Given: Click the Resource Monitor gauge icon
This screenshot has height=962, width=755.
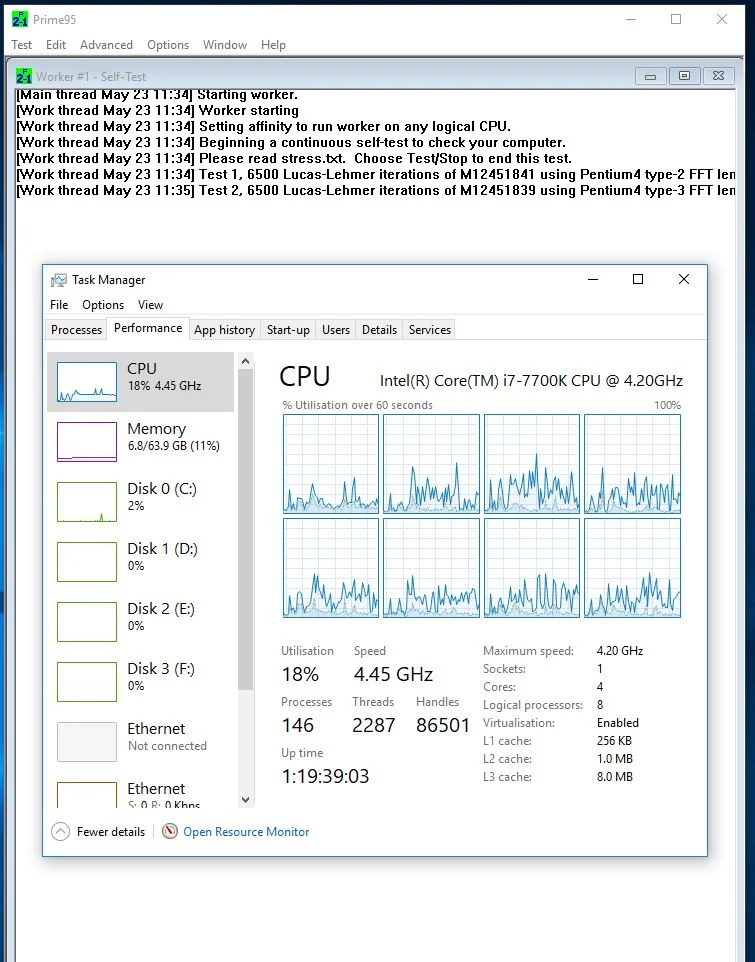Looking at the screenshot, I should (x=170, y=831).
